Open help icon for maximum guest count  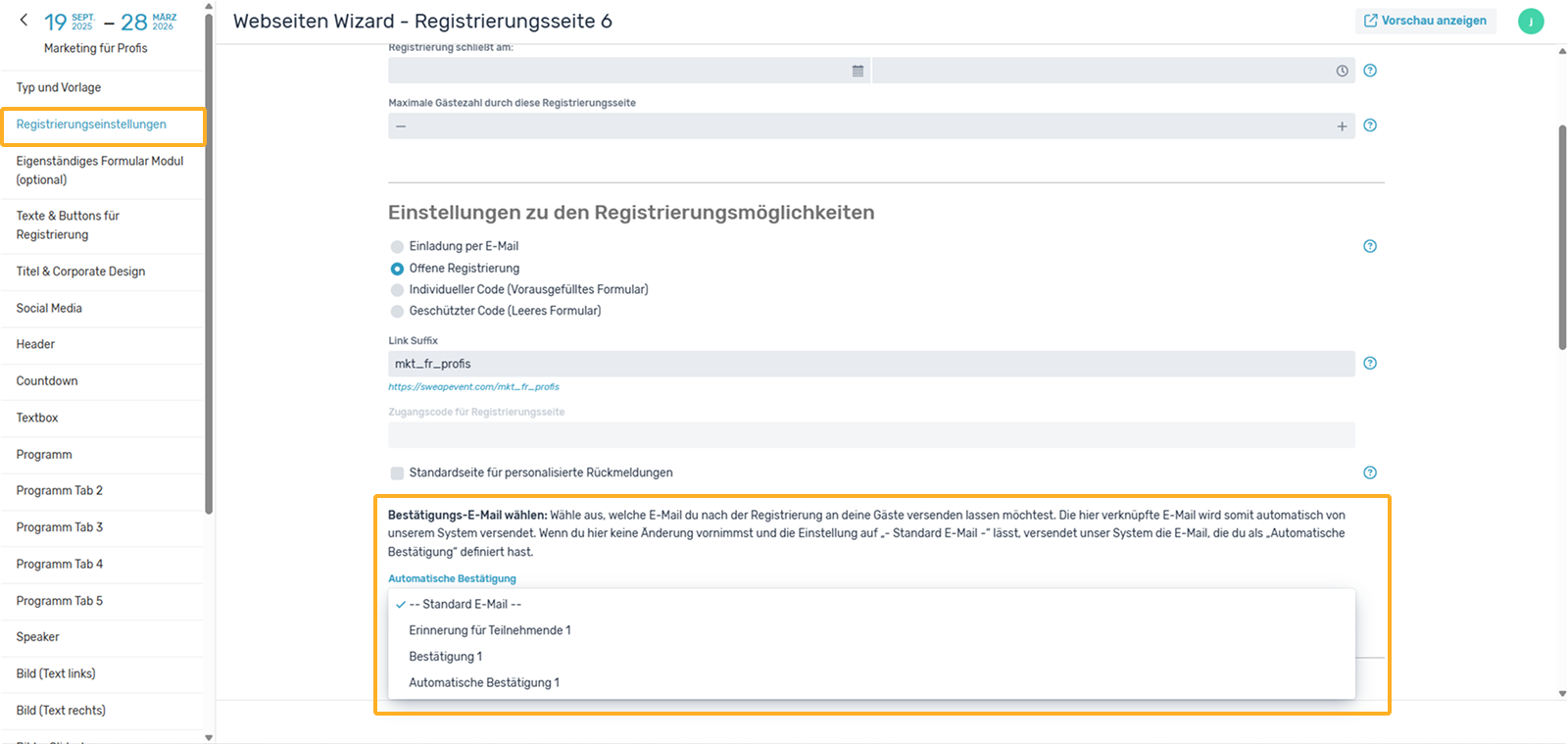tap(1370, 125)
